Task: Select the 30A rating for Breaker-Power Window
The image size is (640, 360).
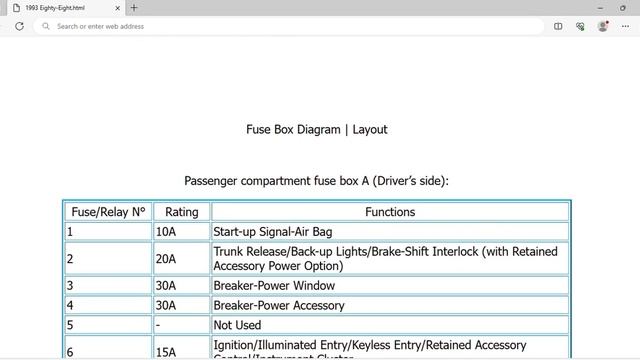Action: tap(182, 285)
